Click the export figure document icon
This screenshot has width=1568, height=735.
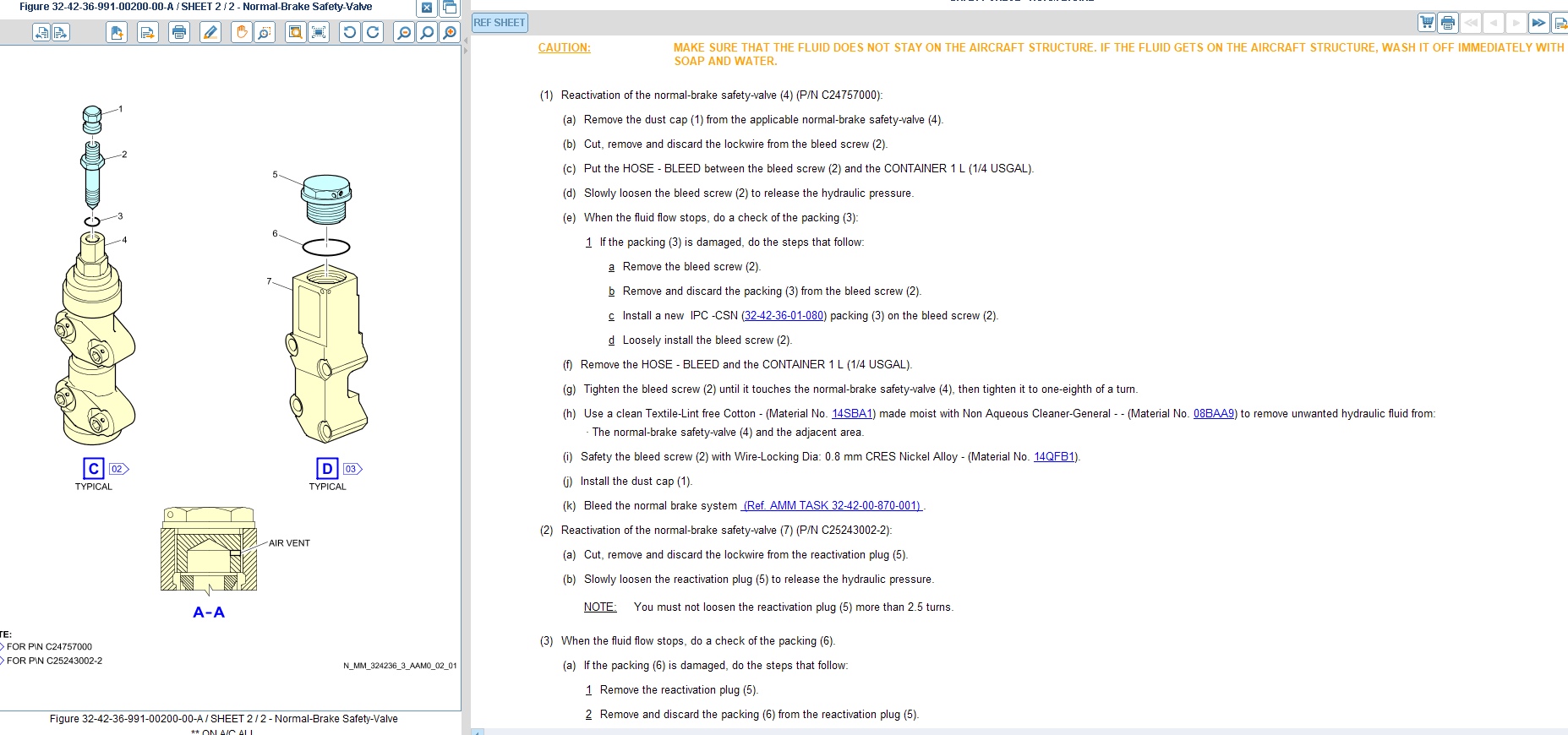[x=148, y=33]
